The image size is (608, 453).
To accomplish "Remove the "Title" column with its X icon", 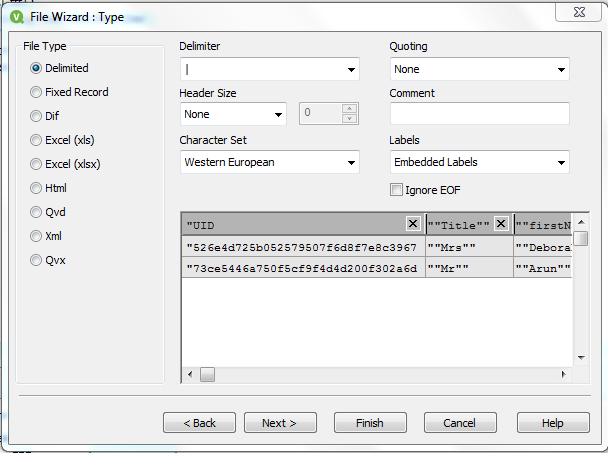I will [501, 224].
